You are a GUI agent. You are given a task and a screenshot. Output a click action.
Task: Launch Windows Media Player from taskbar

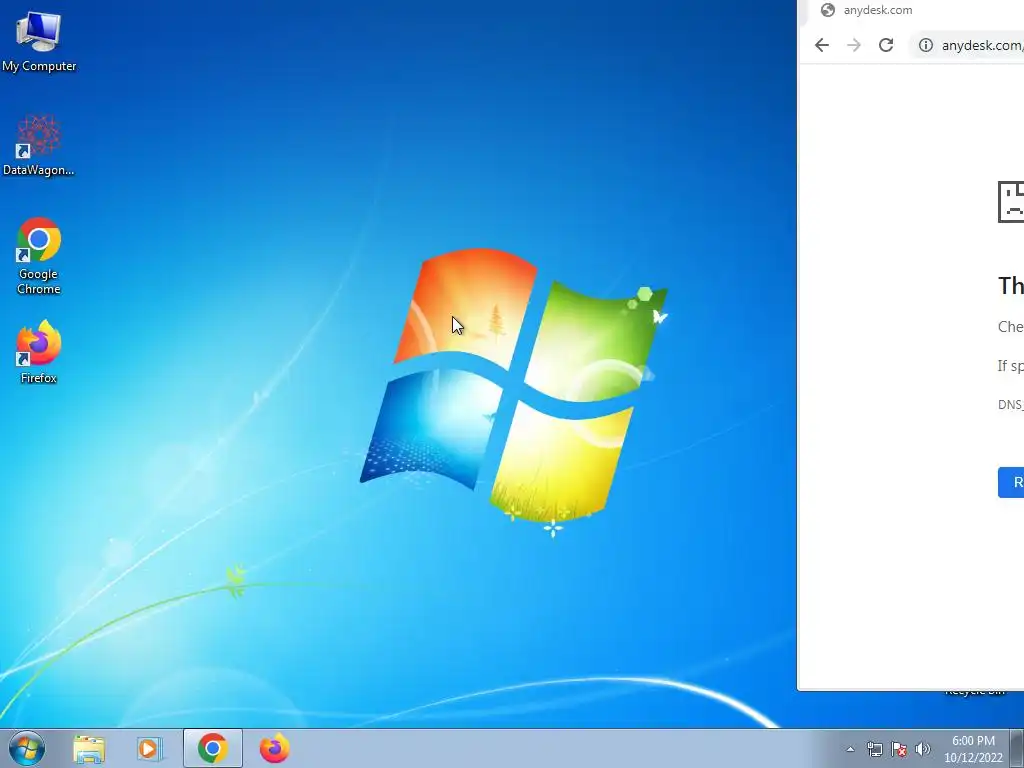tap(150, 749)
